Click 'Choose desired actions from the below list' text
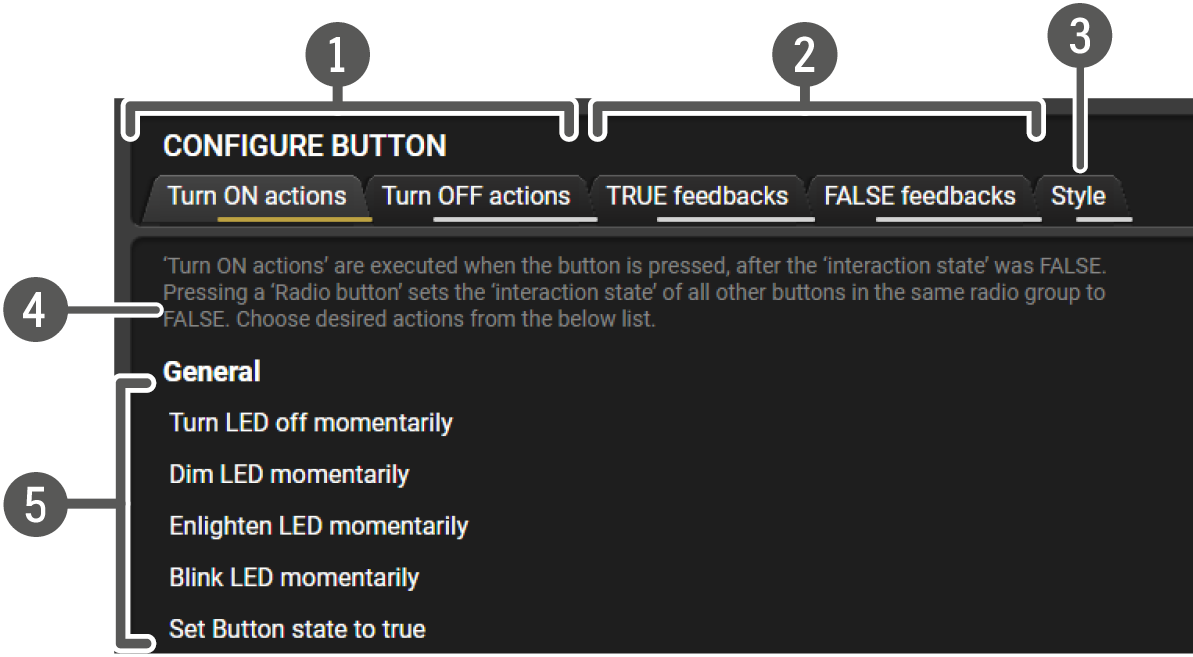The height and width of the screenshot is (657, 1193). pos(445,319)
